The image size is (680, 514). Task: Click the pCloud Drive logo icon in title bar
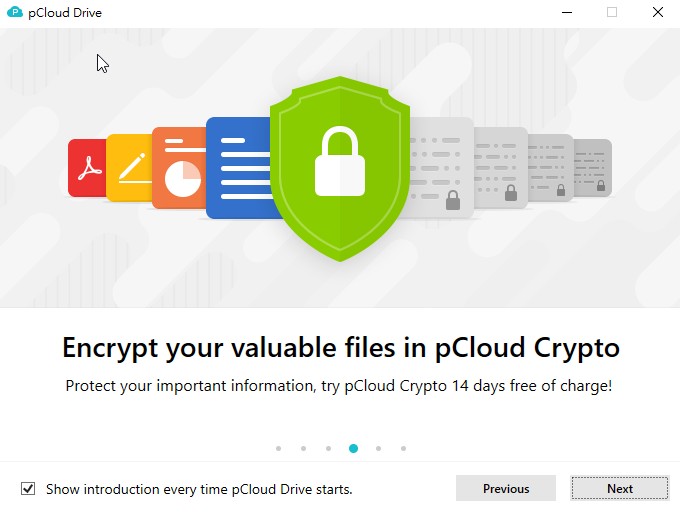pyautogui.click(x=15, y=13)
